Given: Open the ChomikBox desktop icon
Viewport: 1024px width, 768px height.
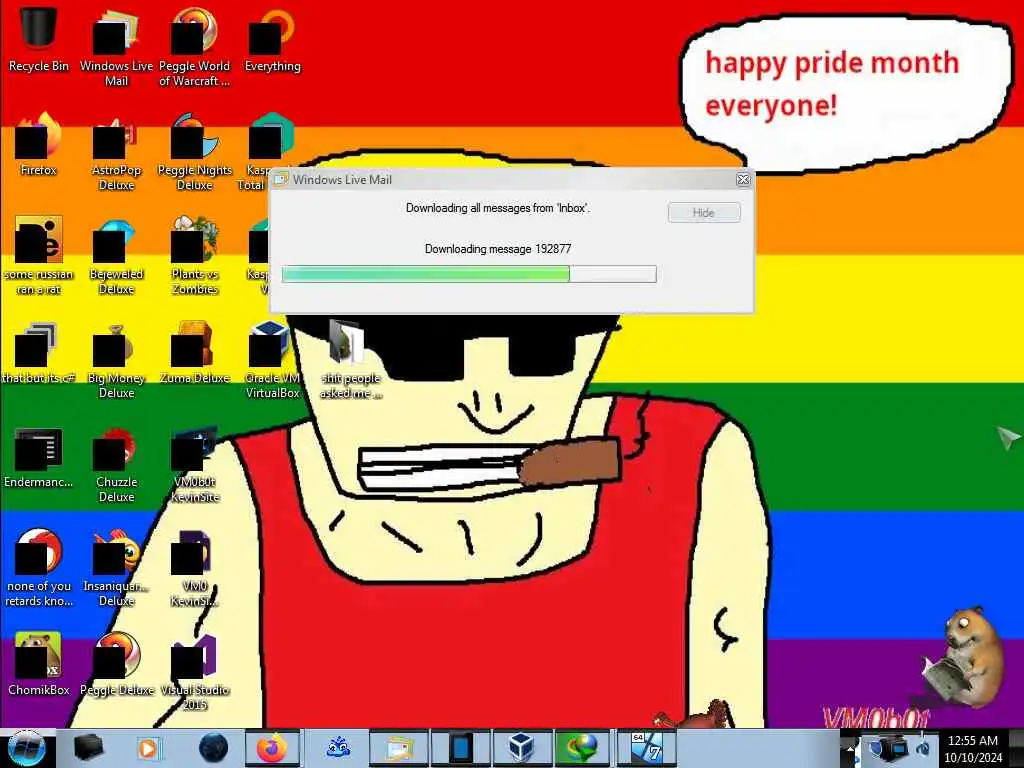Looking at the screenshot, I should pos(39,665).
